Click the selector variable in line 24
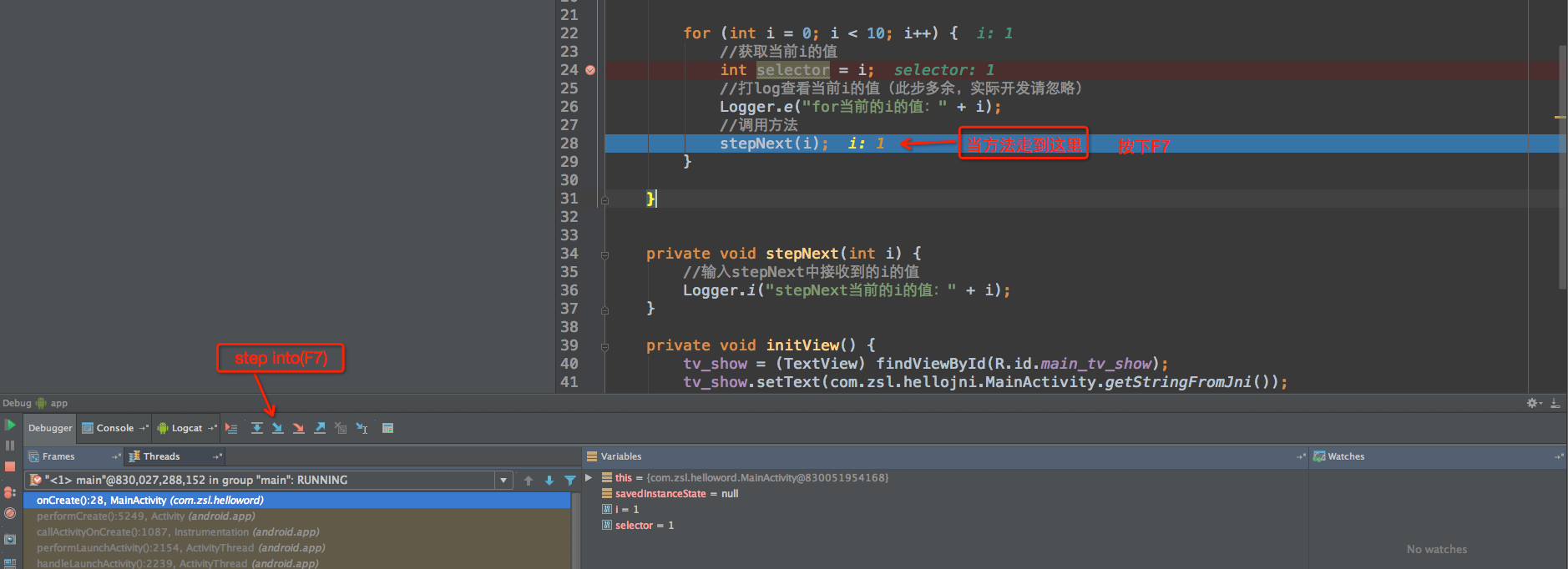Image resolution: width=1568 pixels, height=569 pixels. click(793, 70)
